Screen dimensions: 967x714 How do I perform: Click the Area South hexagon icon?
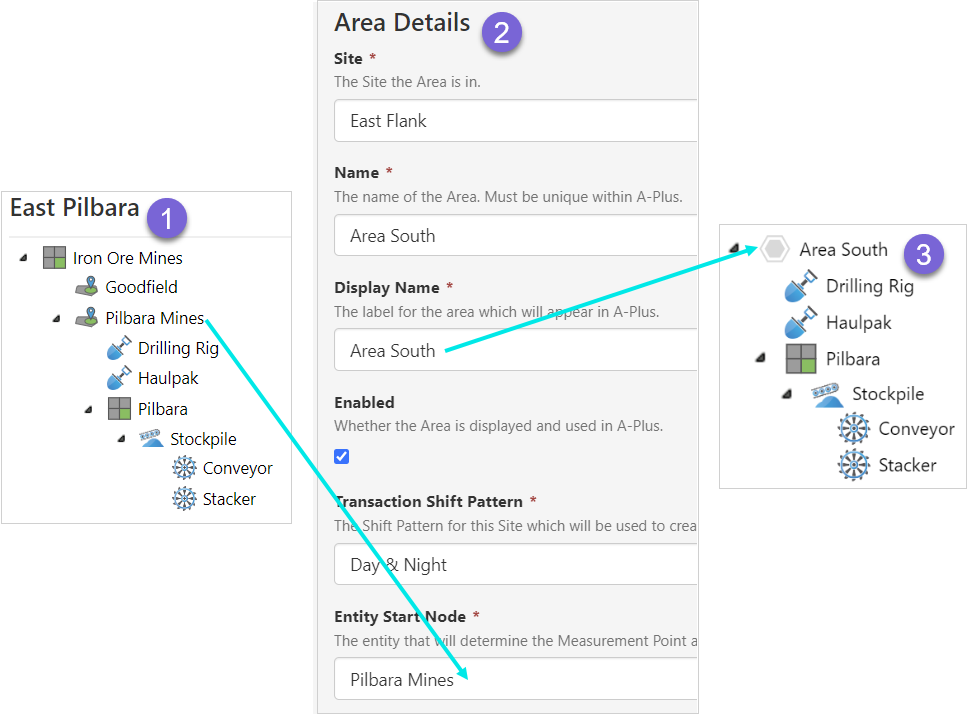pos(774,249)
